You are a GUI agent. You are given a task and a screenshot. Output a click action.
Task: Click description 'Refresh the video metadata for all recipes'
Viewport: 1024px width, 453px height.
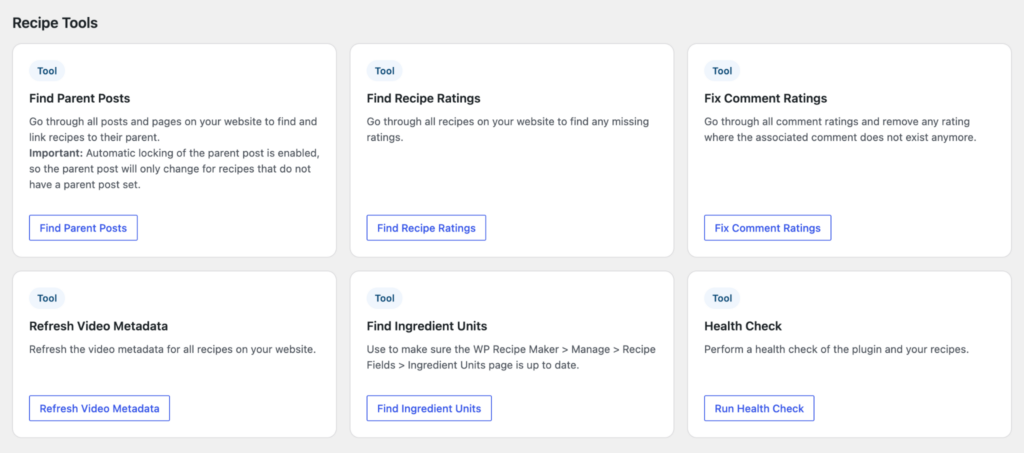pos(132,349)
